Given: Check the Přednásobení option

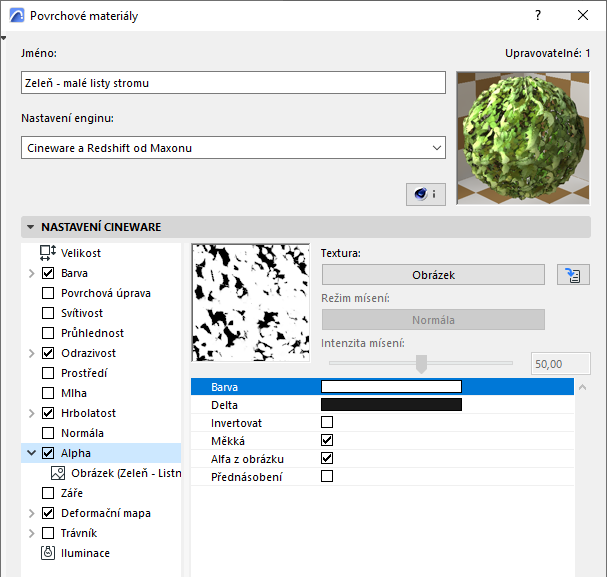Looking at the screenshot, I should [327, 476].
